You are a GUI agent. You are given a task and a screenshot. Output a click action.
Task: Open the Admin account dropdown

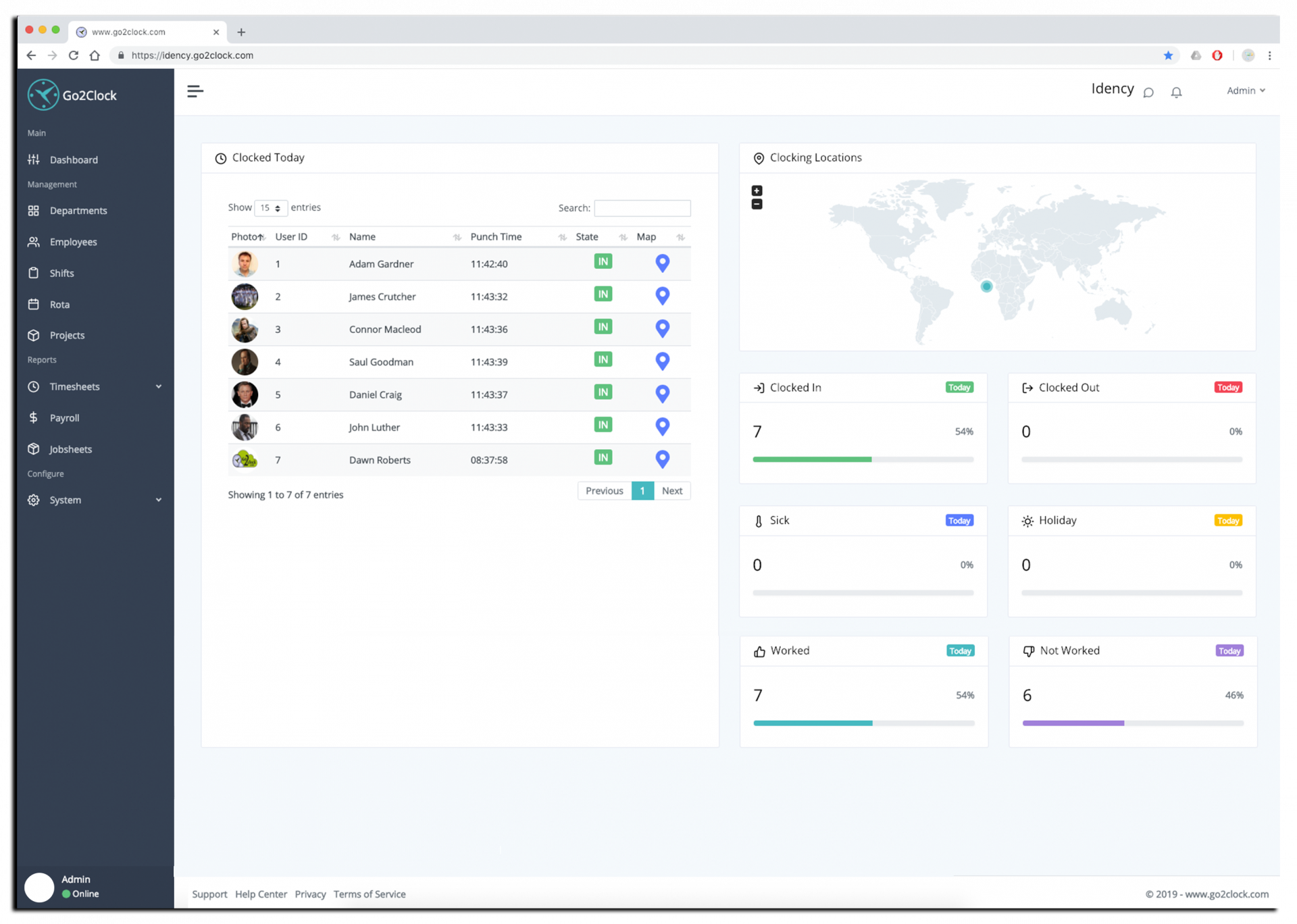[x=1246, y=91]
